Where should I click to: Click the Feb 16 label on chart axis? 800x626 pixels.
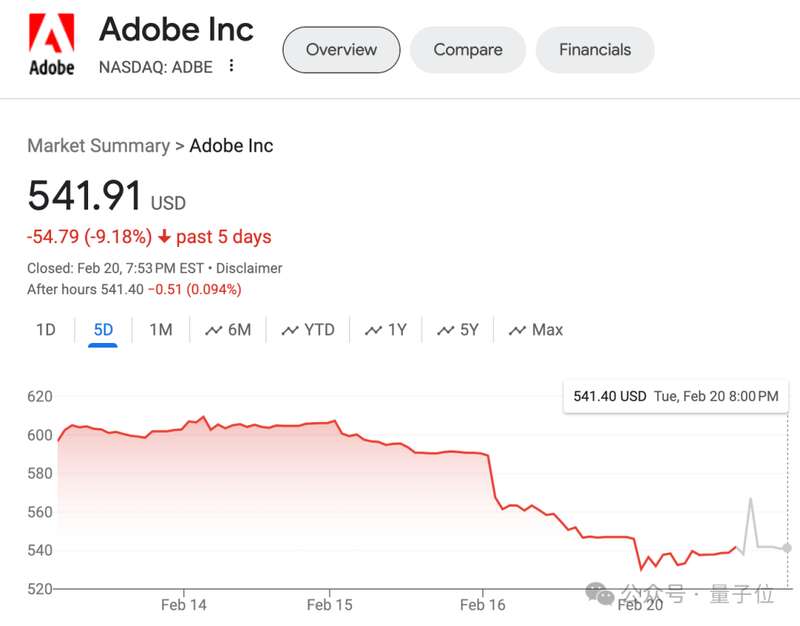[483, 605]
